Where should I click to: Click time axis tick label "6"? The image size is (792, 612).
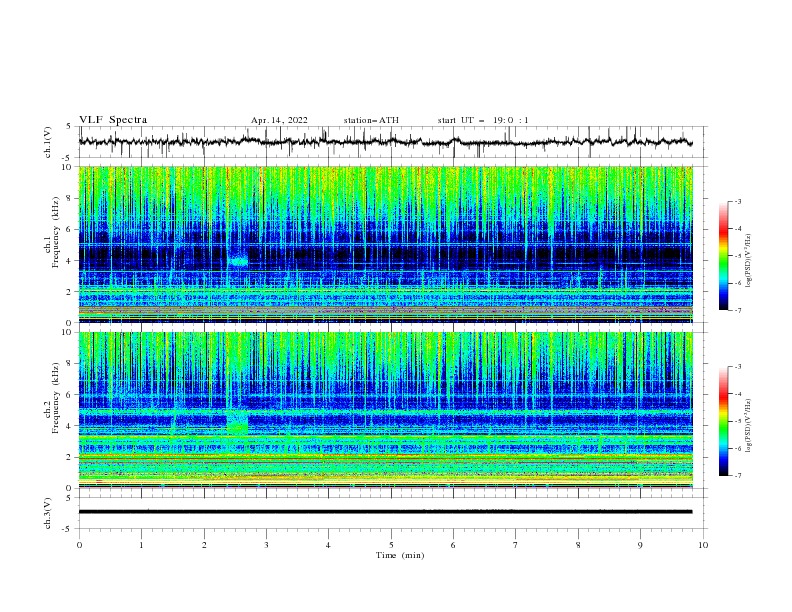[x=453, y=545]
